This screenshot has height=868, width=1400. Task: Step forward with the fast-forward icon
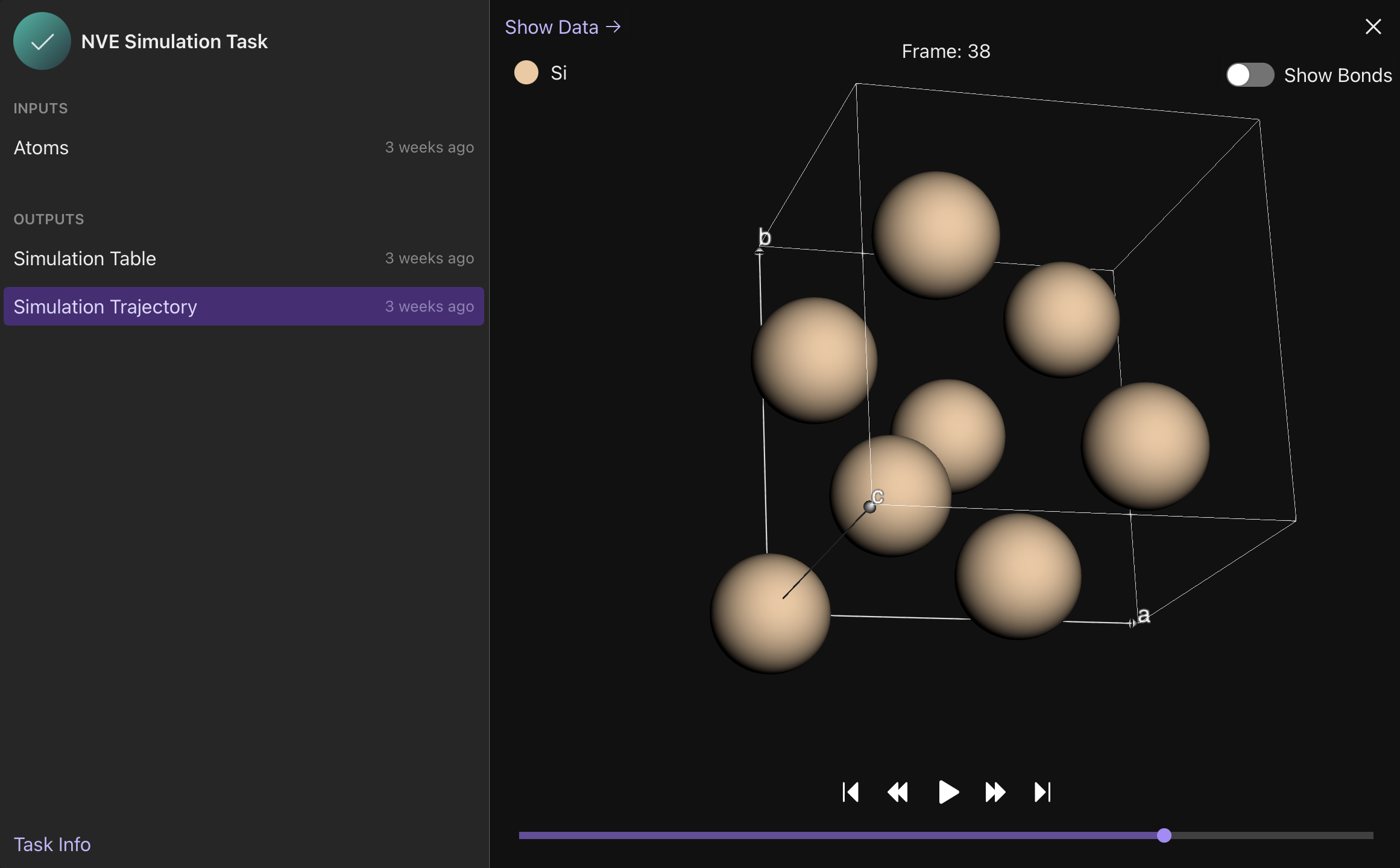click(995, 792)
